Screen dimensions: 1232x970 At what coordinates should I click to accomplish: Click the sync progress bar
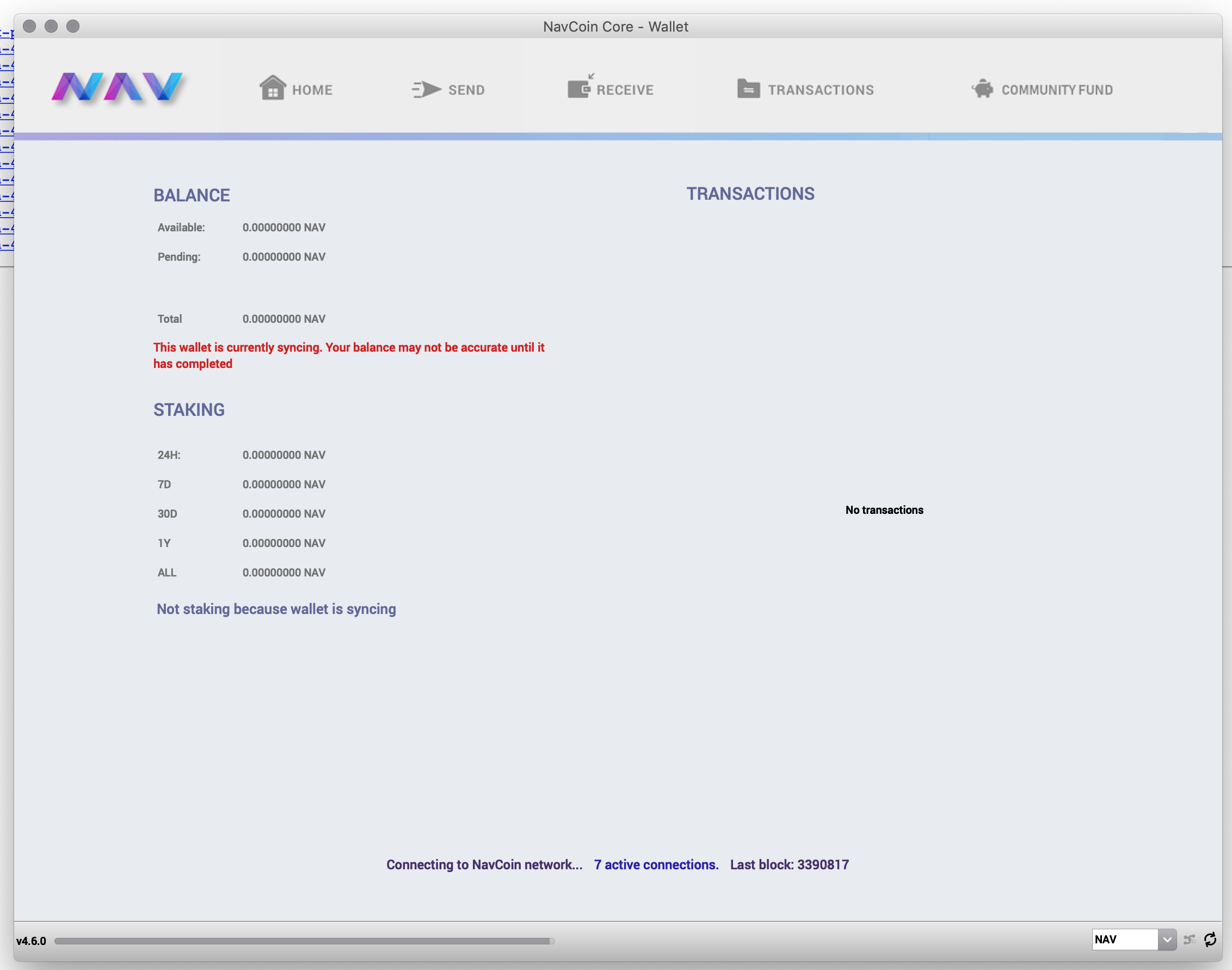click(x=304, y=941)
